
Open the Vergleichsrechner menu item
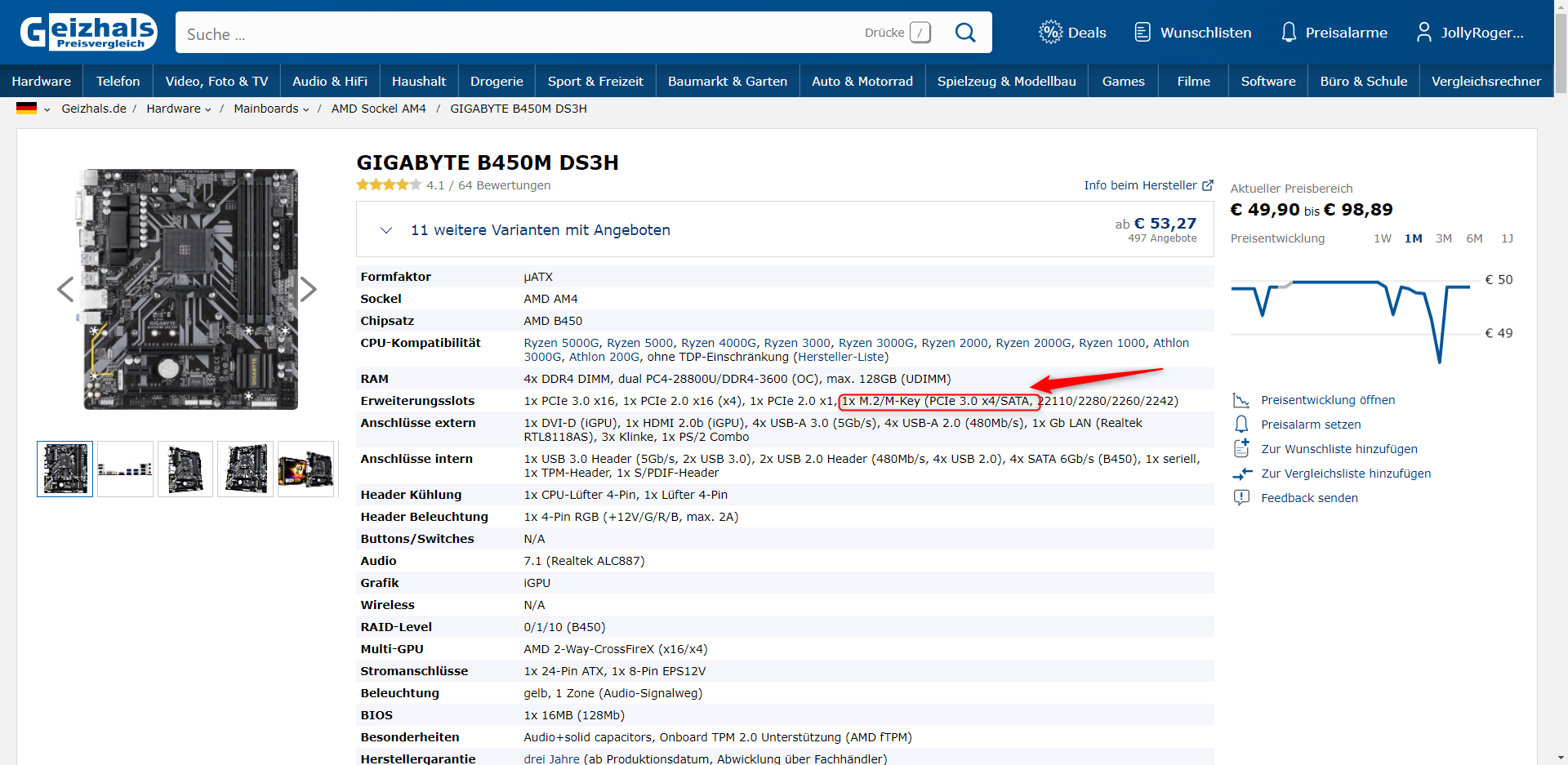point(1486,81)
